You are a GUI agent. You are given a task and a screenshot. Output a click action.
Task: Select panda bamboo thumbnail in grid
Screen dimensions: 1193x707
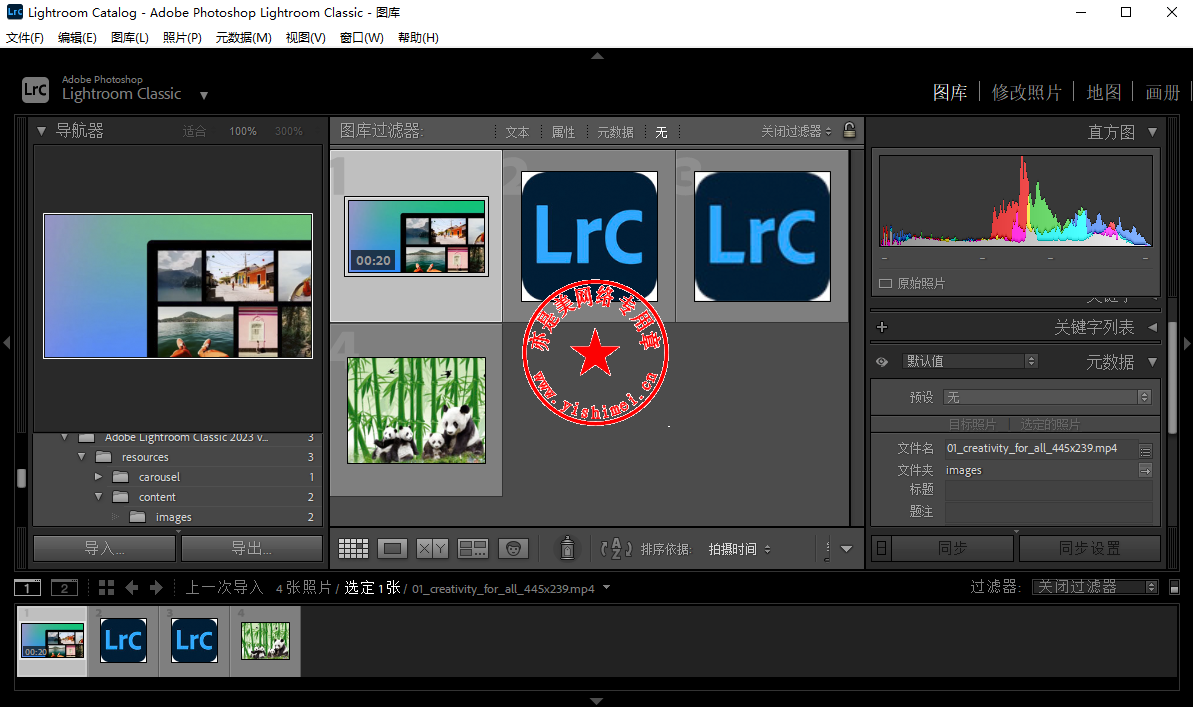pyautogui.click(x=416, y=410)
